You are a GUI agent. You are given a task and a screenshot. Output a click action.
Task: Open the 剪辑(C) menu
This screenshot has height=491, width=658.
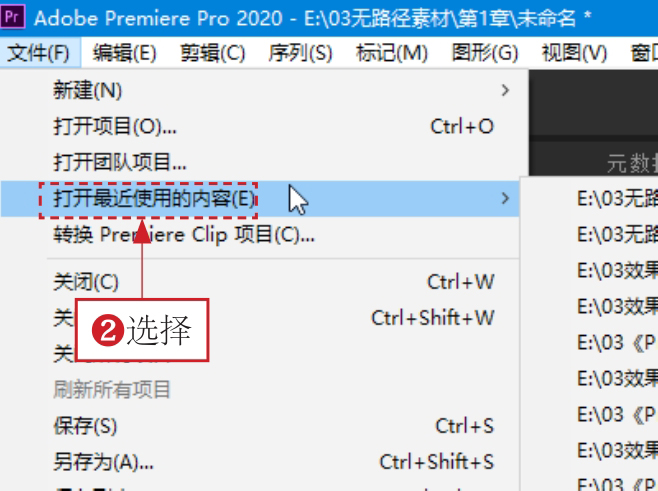pyautogui.click(x=212, y=53)
